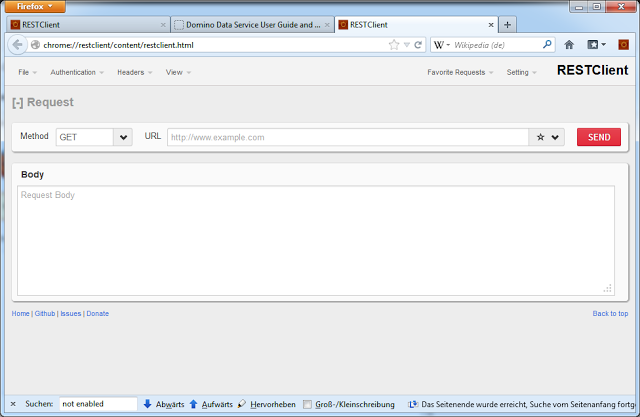The height and width of the screenshot is (417, 640).
Task: Expand the favorite star dropdown beside URL
Action: point(548,137)
